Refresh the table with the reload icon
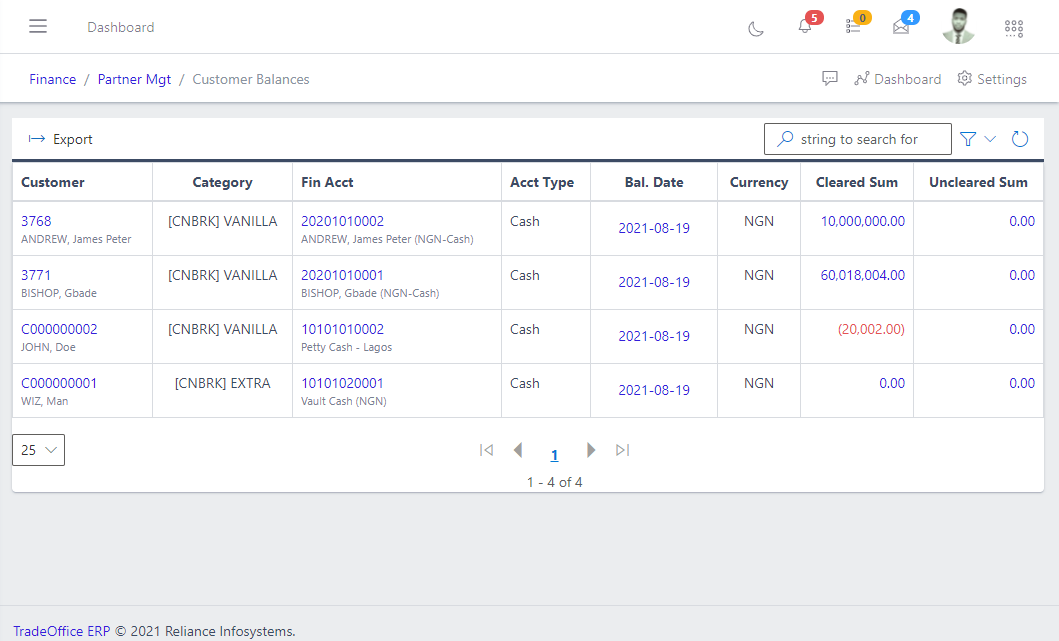 click(x=1019, y=139)
